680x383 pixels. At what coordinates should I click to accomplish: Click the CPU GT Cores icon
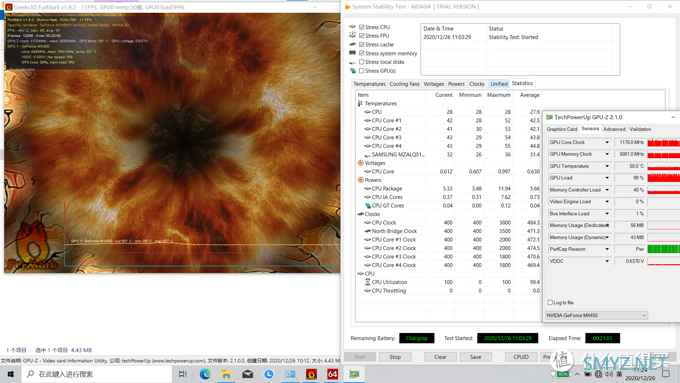(x=367, y=206)
